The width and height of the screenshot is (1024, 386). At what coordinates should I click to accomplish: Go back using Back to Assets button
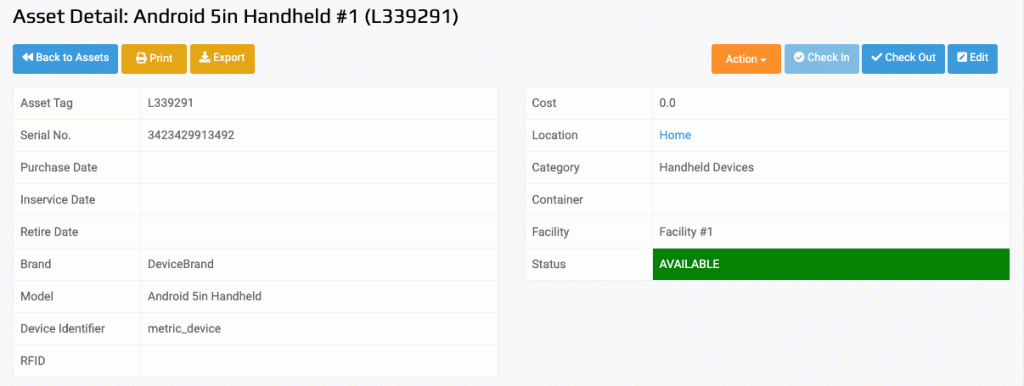click(x=65, y=58)
